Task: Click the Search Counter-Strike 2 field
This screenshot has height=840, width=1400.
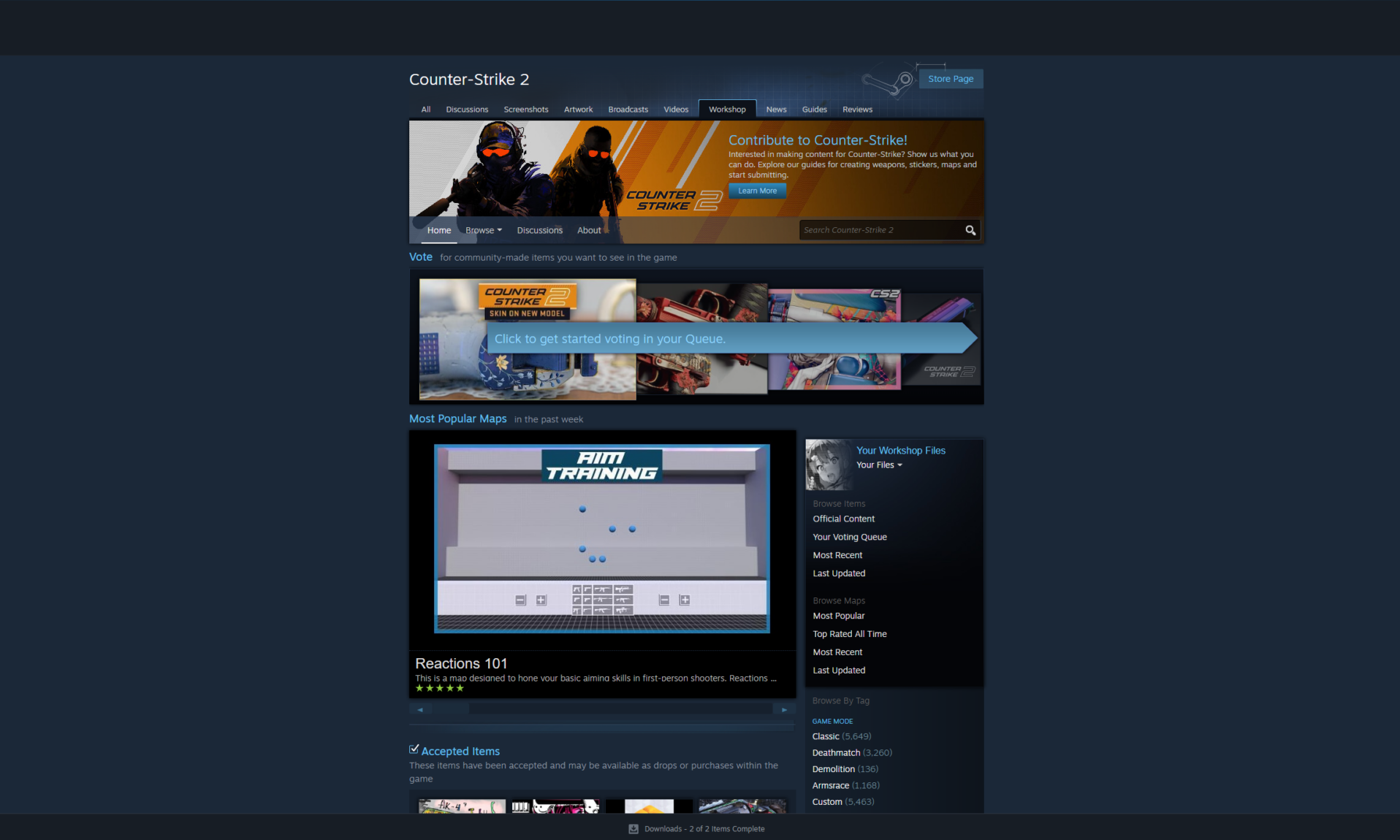Action: pos(880,230)
